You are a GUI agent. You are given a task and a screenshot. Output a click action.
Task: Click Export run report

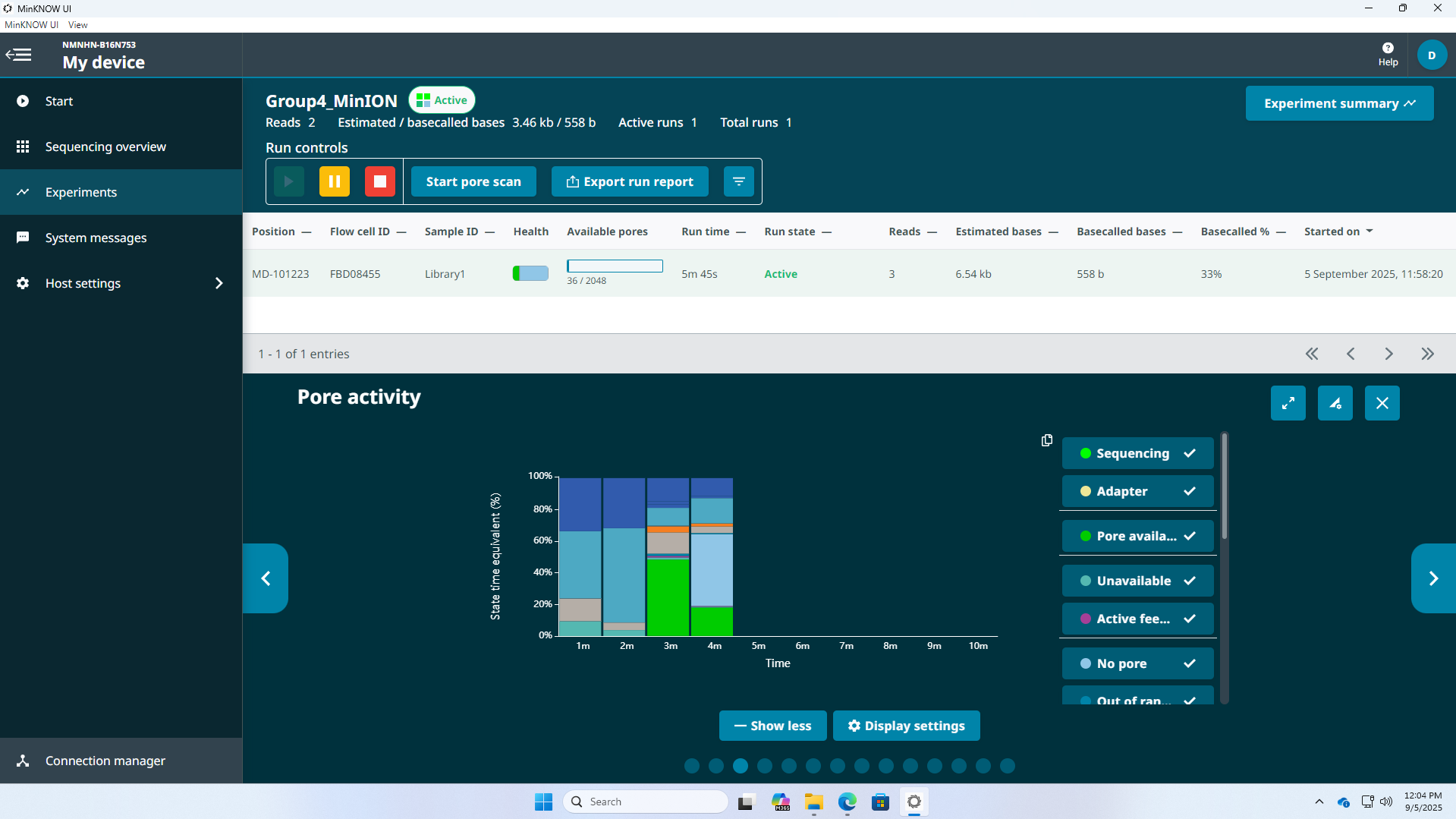tap(630, 181)
